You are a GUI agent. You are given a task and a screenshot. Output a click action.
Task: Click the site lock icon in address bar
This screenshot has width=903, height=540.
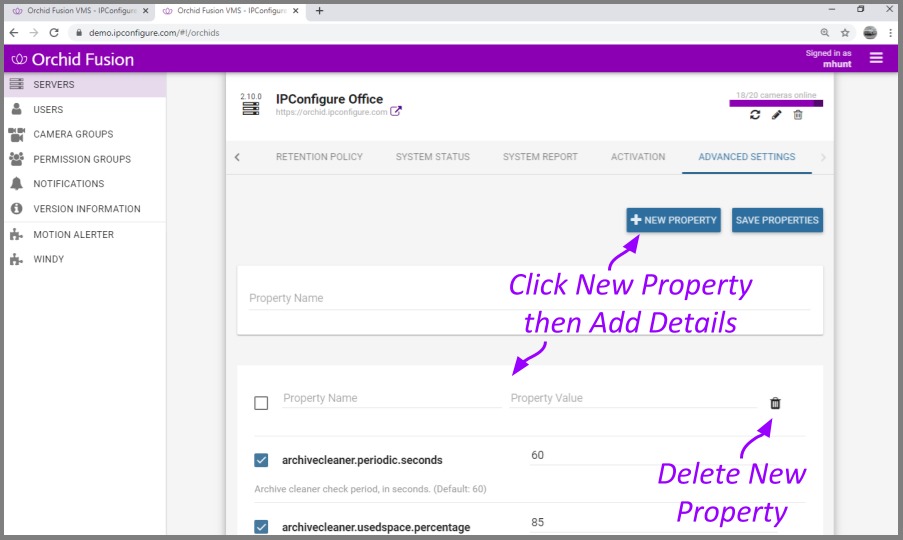click(79, 33)
